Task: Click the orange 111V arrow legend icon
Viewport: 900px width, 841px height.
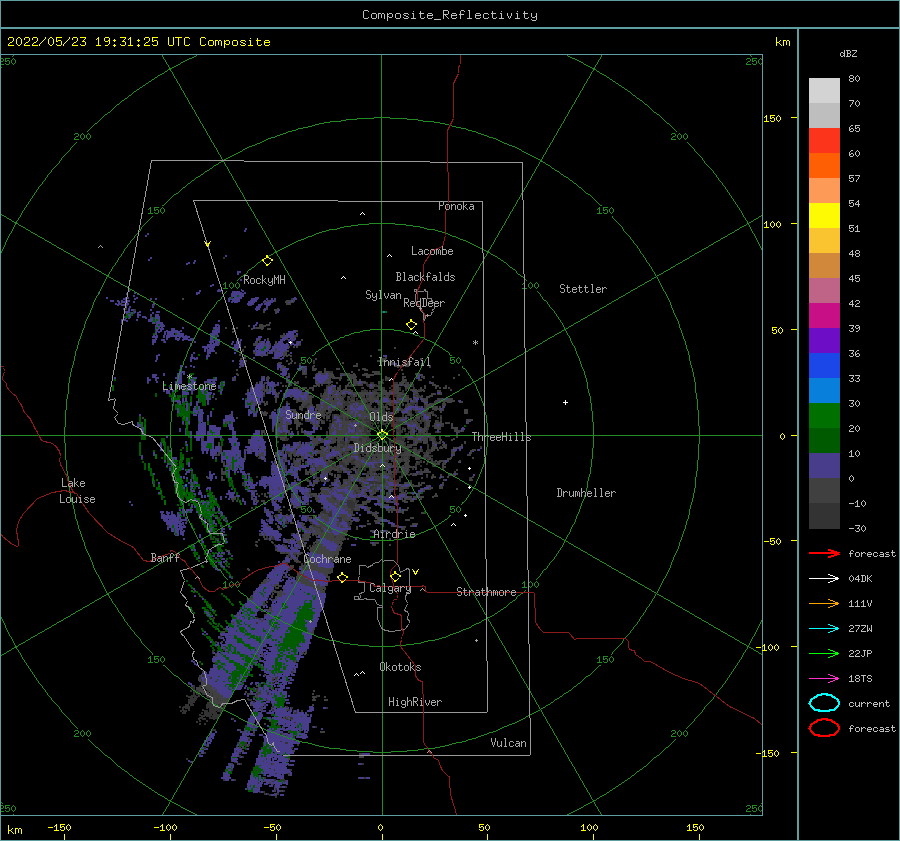Action: 824,603
